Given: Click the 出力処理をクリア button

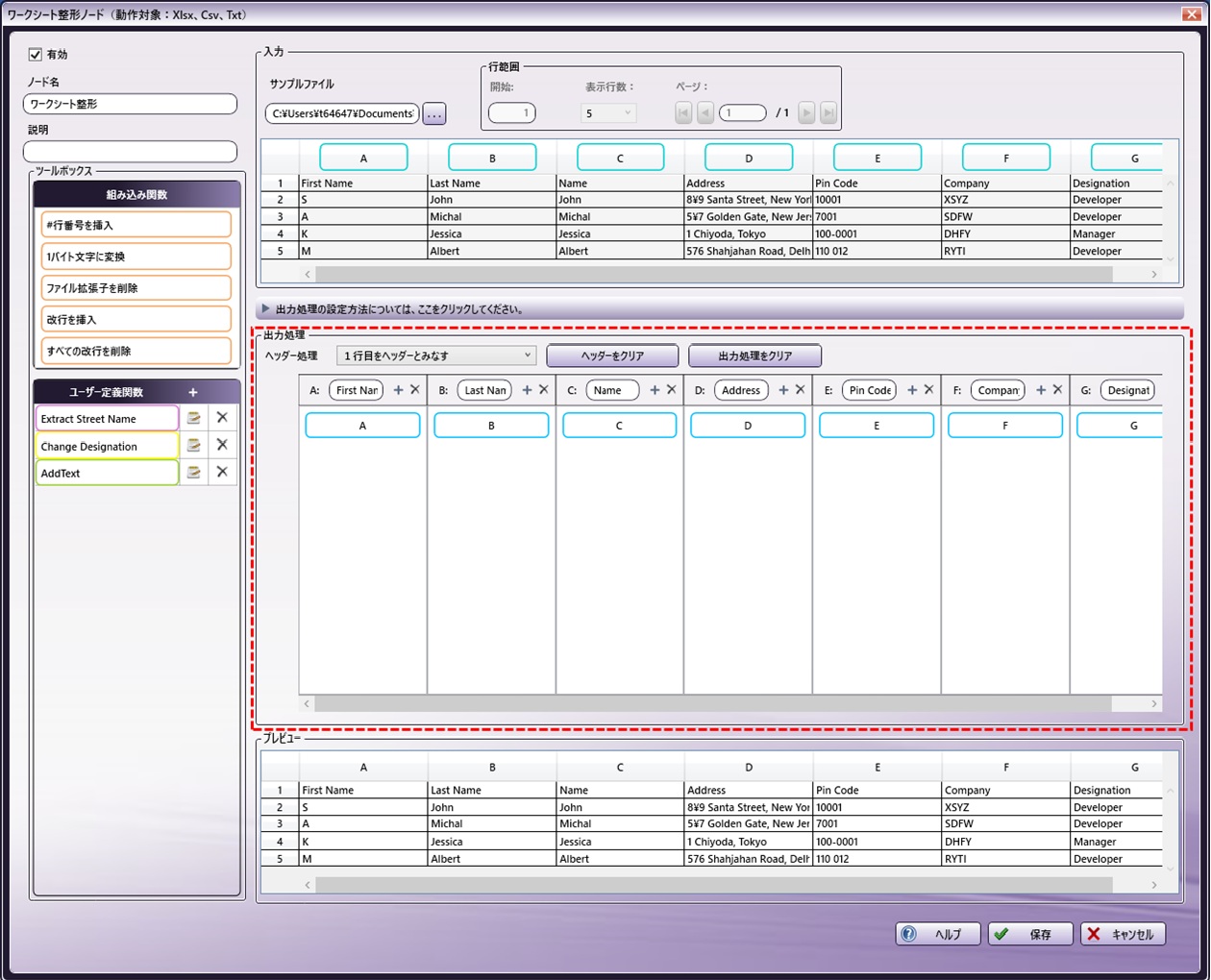Looking at the screenshot, I should (755, 355).
